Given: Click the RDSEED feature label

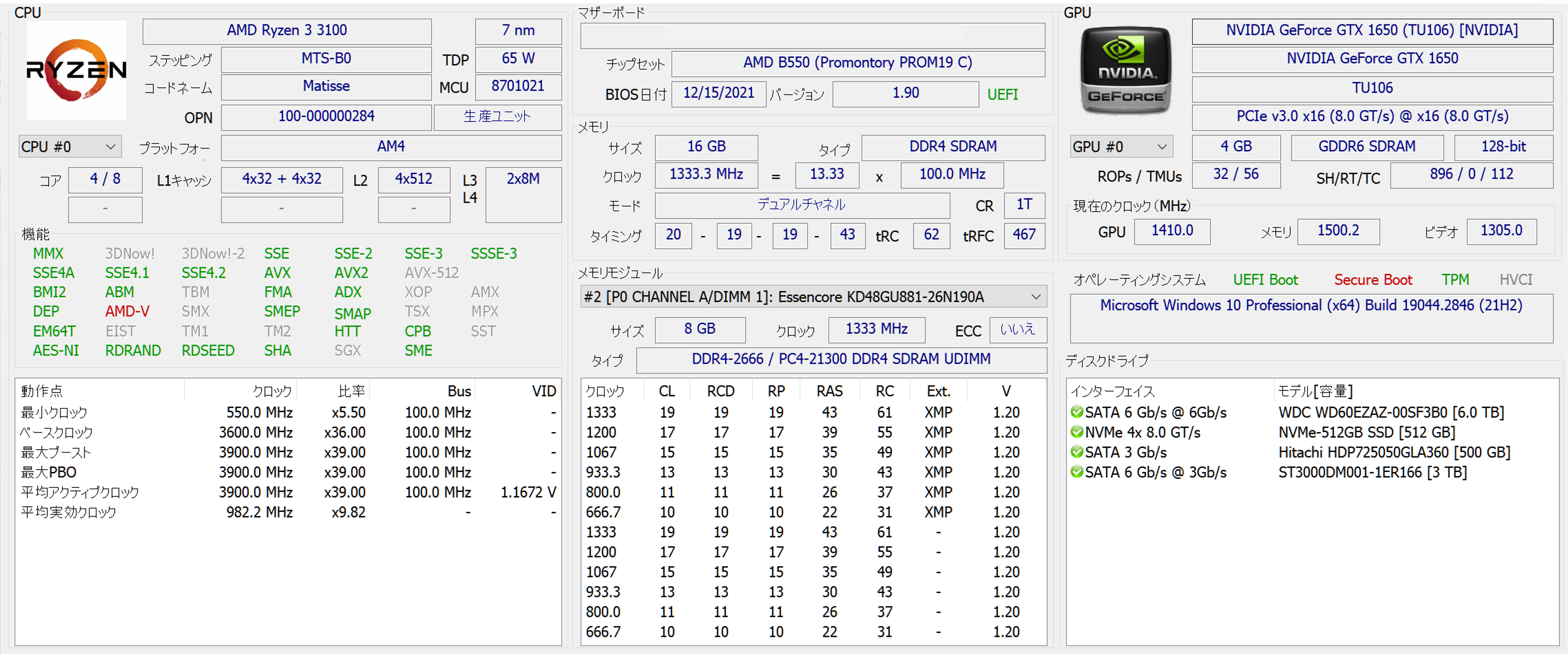Looking at the screenshot, I should [208, 351].
